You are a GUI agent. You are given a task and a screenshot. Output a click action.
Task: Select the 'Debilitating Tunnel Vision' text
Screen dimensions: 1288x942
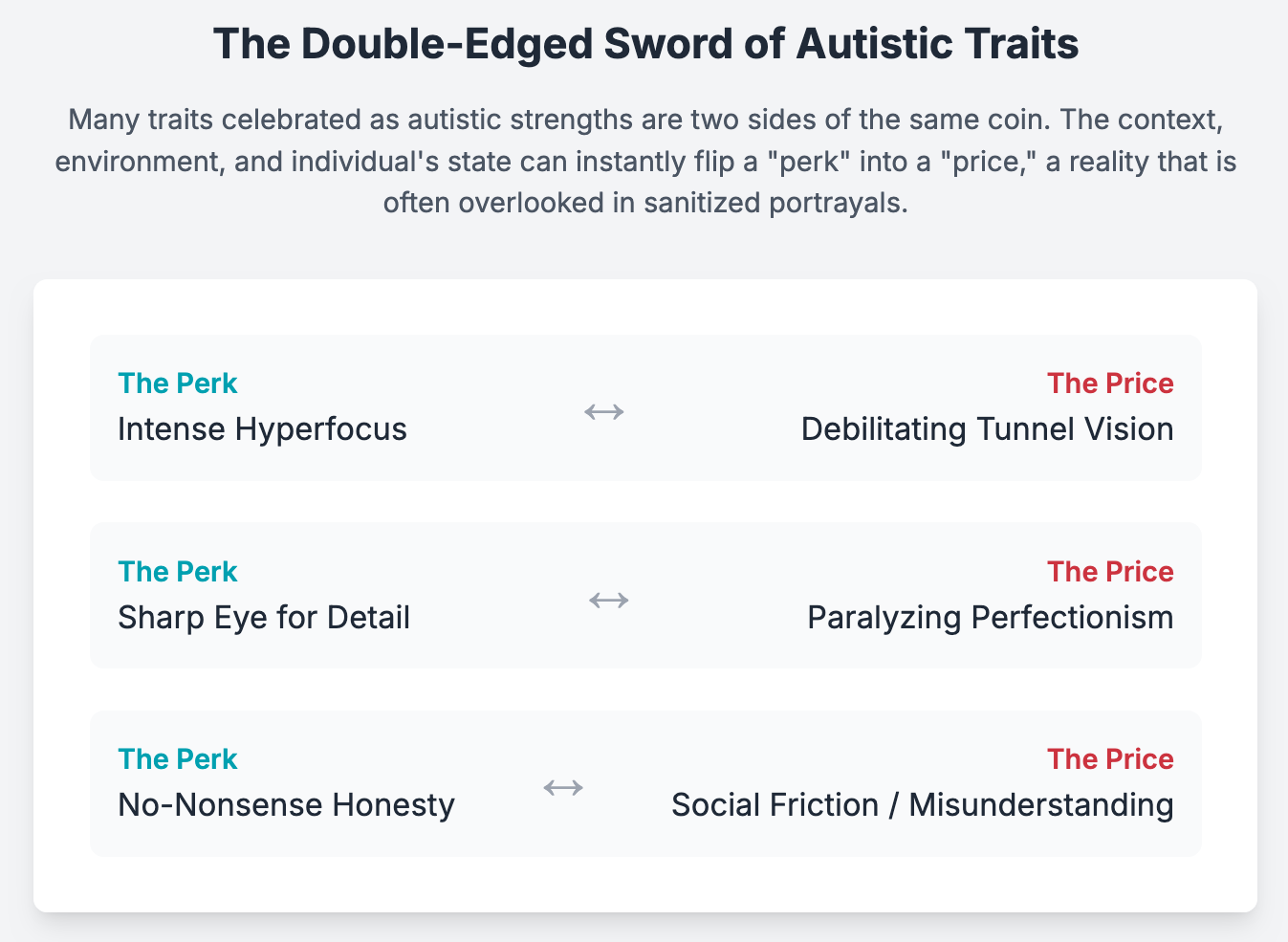987,428
